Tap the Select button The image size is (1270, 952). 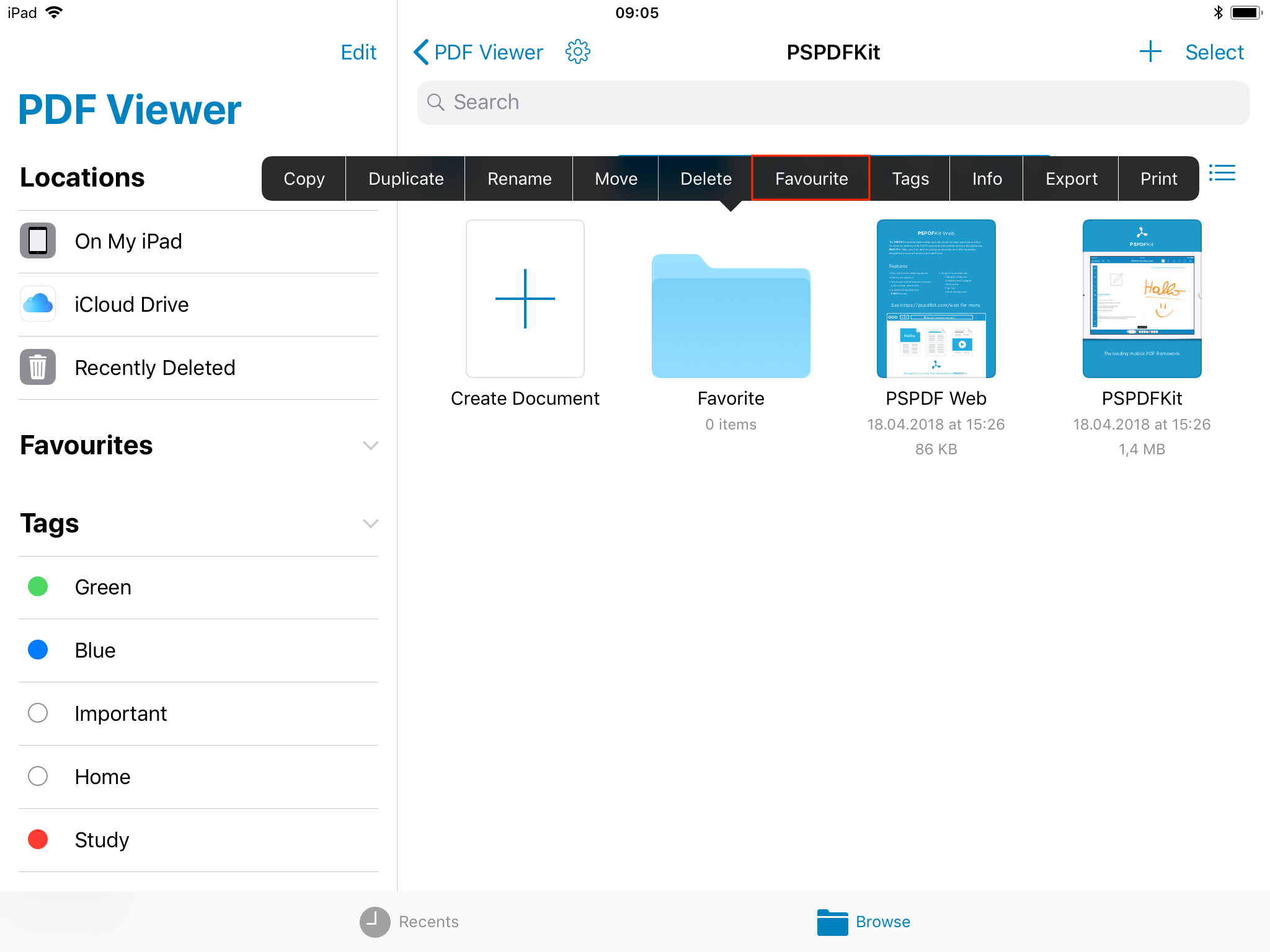coord(1214,52)
